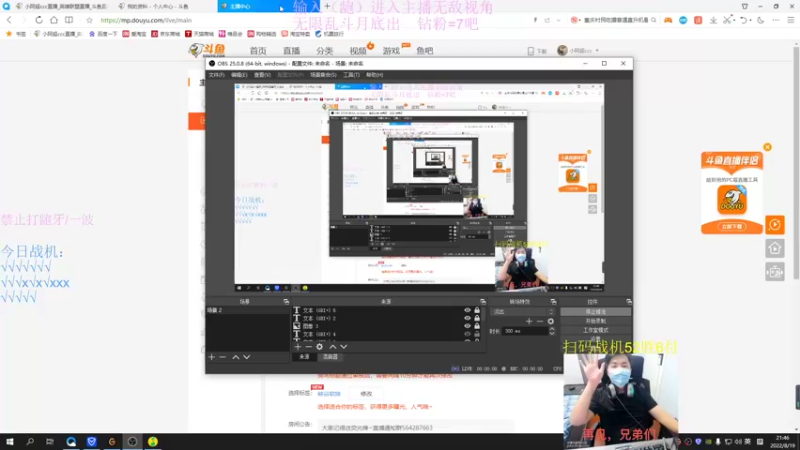Enable 工作室模式 in OBS controls

point(595,330)
